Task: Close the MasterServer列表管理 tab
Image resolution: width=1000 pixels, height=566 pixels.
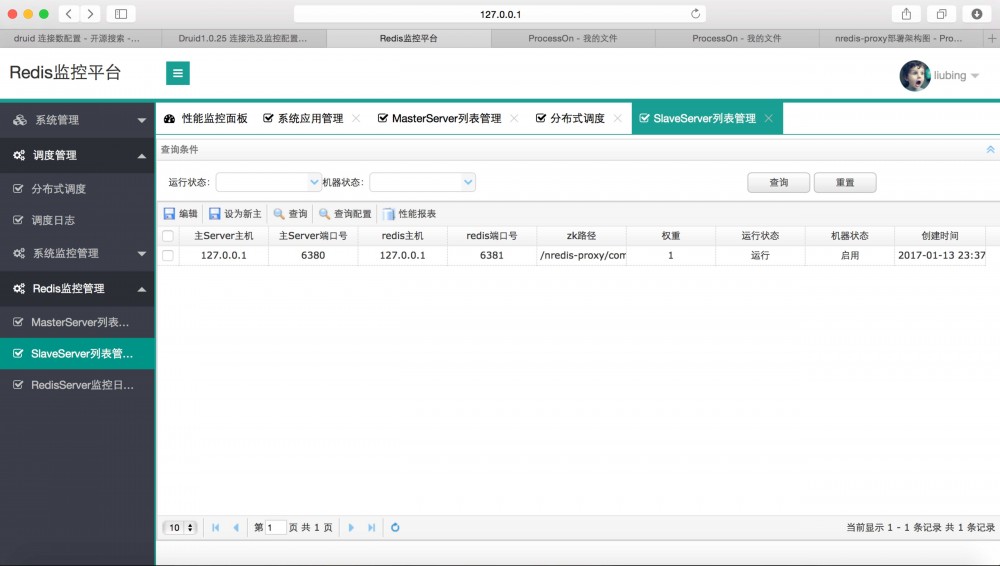Action: click(x=514, y=118)
